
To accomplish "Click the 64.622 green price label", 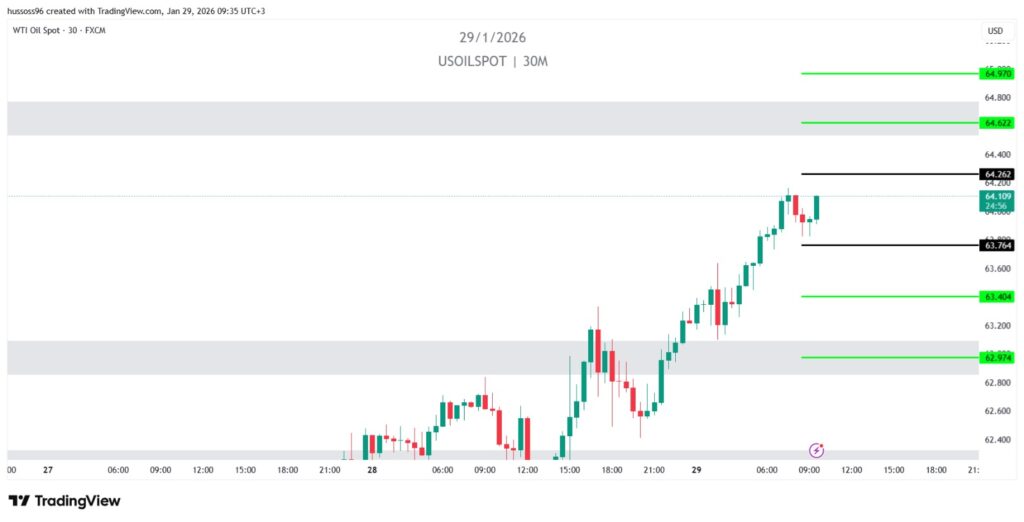I will 998,123.
